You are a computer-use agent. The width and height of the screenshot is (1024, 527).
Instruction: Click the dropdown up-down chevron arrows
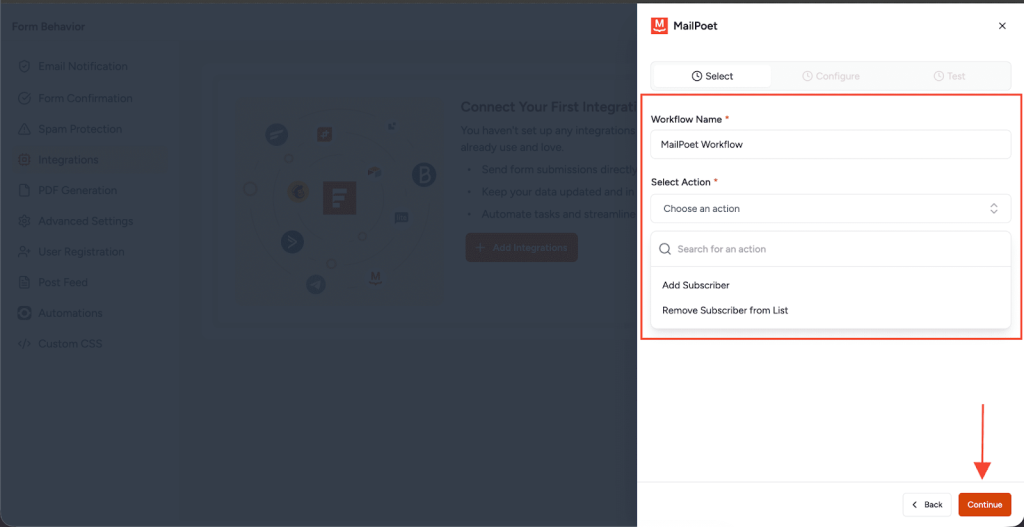pyautogui.click(x=993, y=208)
